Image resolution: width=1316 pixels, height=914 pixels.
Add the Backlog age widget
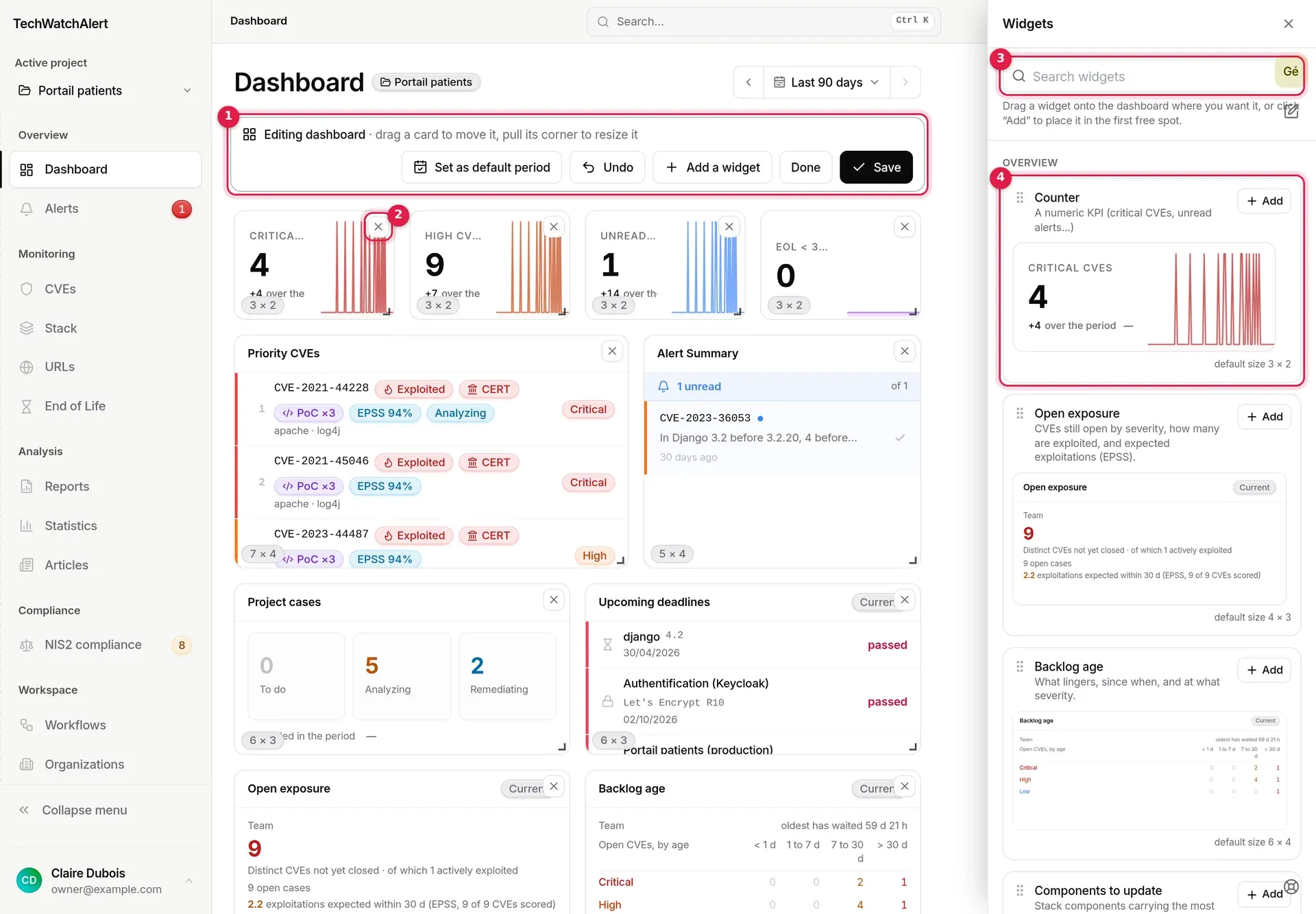(x=1265, y=670)
